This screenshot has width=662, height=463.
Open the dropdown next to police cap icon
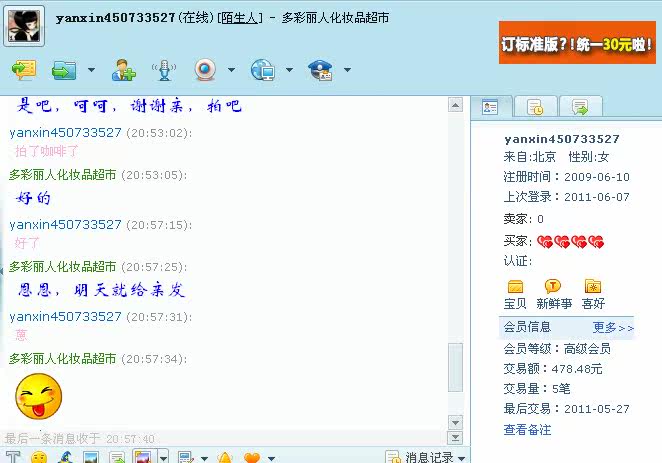[347, 70]
